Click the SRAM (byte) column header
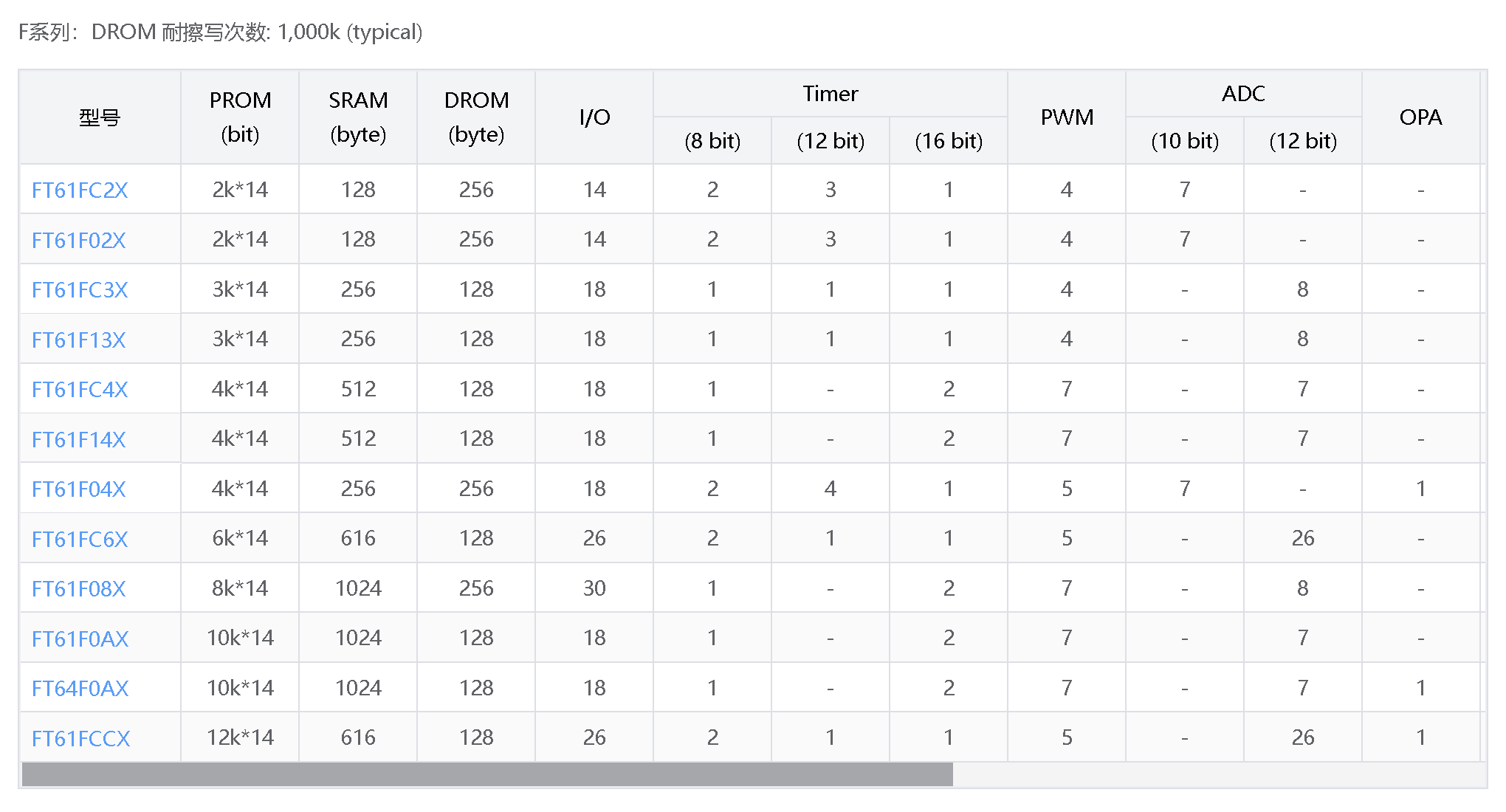The width and height of the screenshot is (1506, 812). (358, 117)
